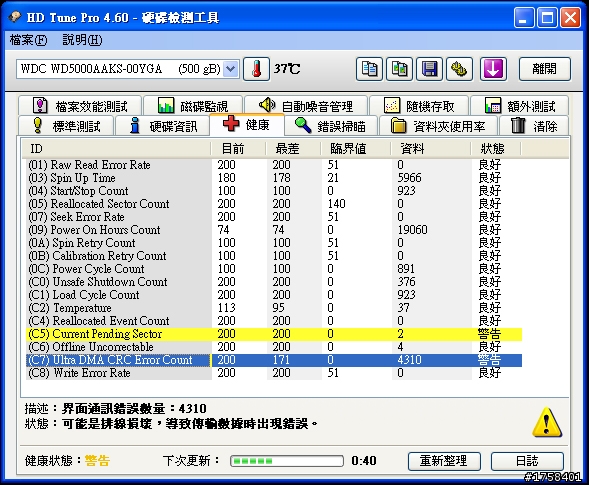Click data value 5966 for Spin Up Time
Screen dimensions: 589x485
[409, 178]
